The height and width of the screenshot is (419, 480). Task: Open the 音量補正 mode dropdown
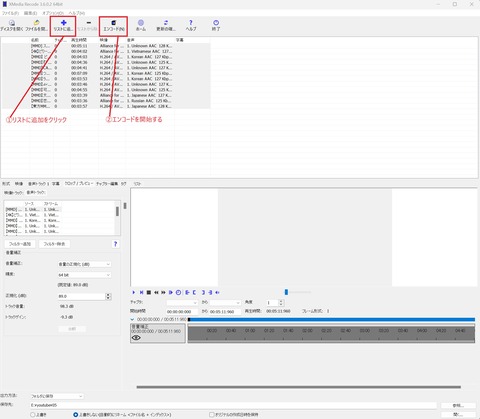[x=84, y=264]
